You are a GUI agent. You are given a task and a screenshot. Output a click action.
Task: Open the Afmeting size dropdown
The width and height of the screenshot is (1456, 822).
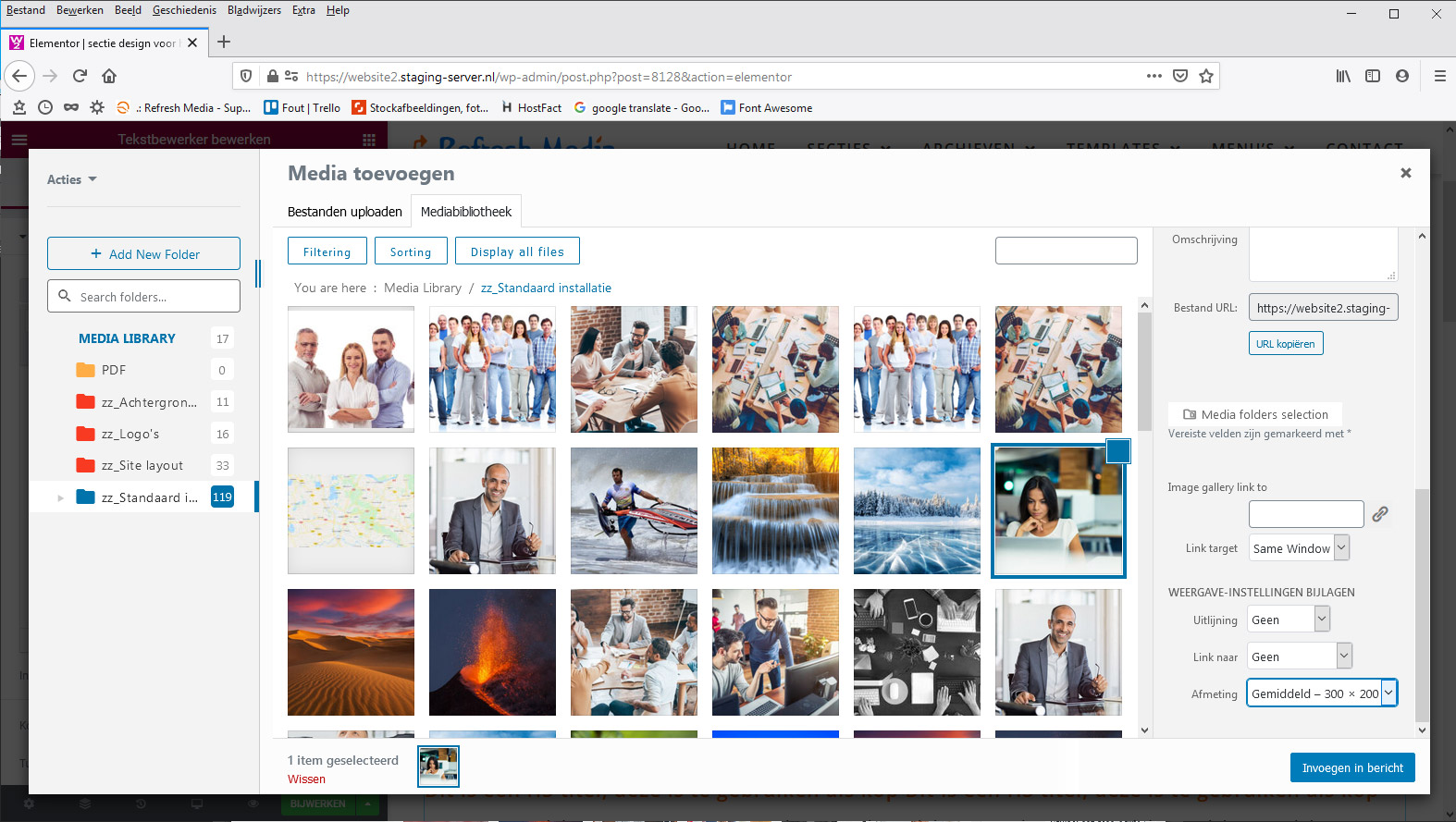click(1321, 693)
